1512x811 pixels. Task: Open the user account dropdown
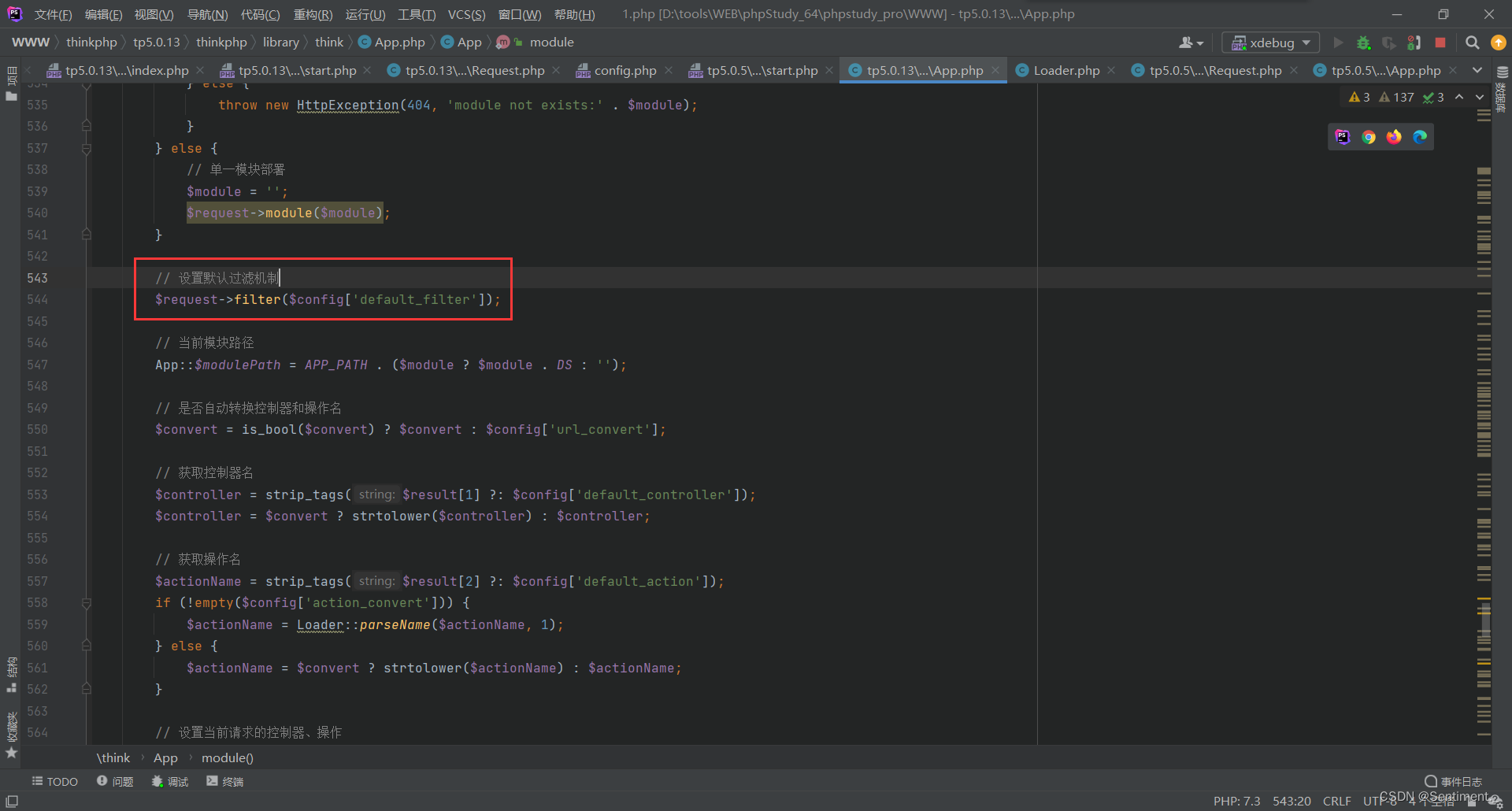coord(1191,43)
